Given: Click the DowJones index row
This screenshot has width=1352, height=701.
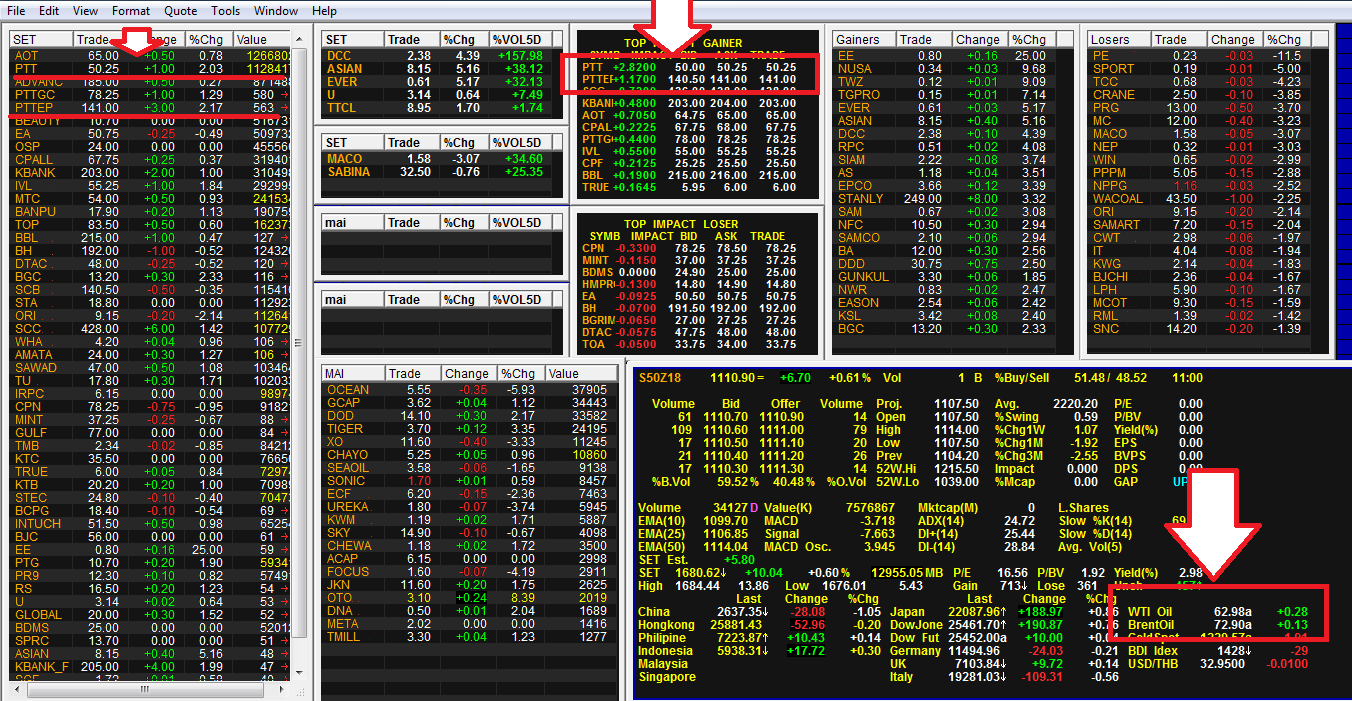Looking at the screenshot, I should [1003, 624].
